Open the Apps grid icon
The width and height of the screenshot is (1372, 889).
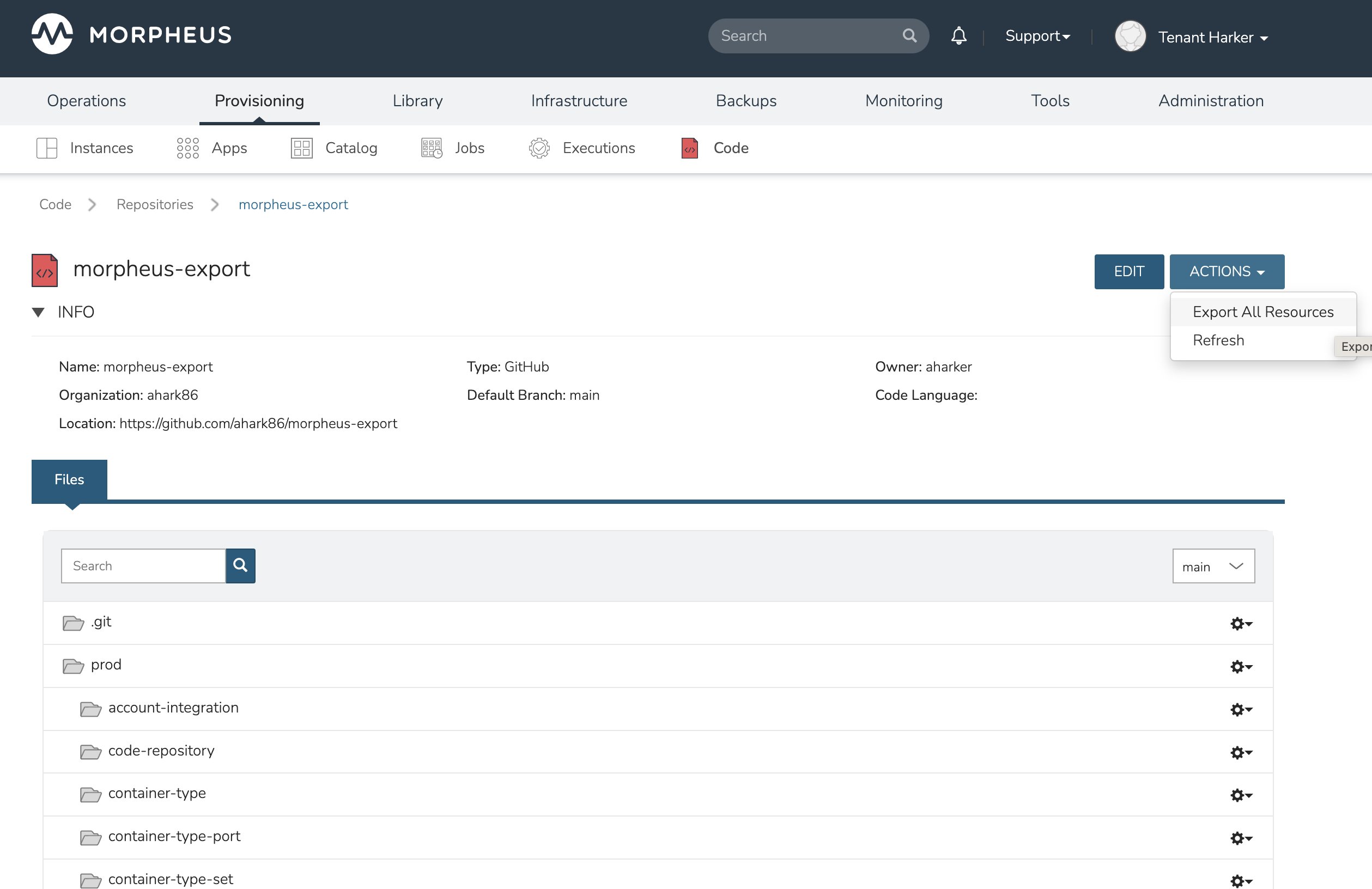point(187,148)
